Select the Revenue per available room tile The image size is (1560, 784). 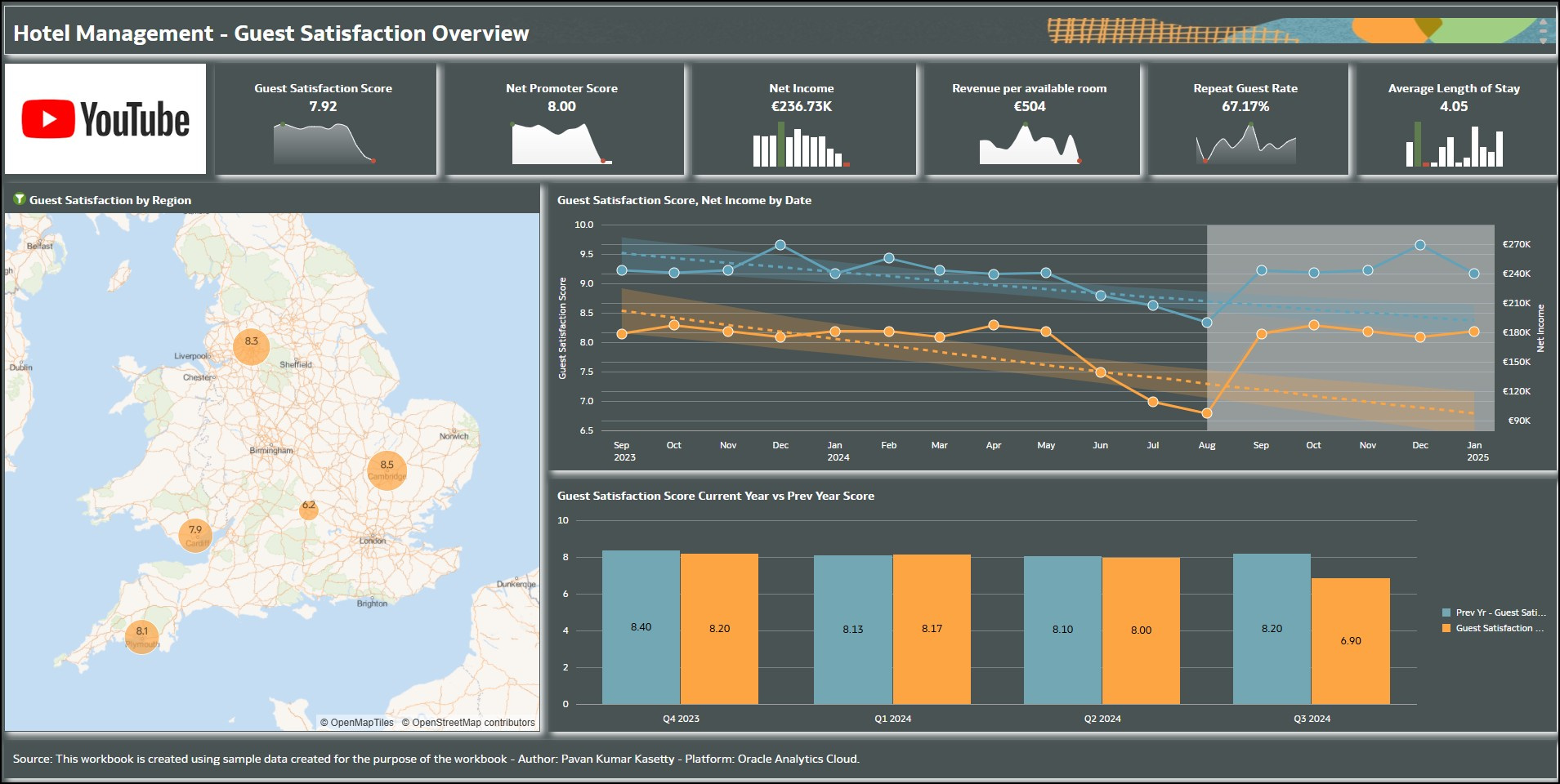click(x=1032, y=119)
